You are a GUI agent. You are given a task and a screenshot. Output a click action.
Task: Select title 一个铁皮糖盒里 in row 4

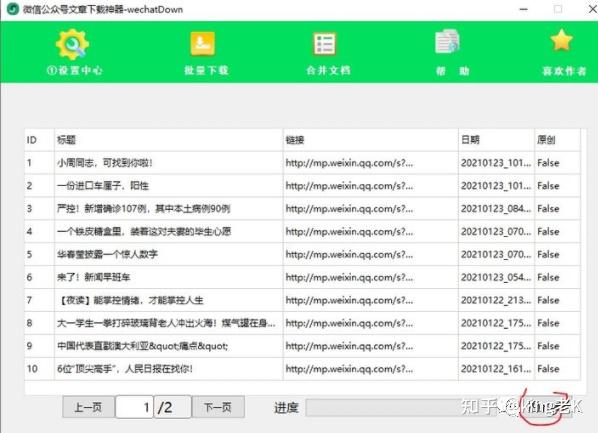(x=144, y=232)
